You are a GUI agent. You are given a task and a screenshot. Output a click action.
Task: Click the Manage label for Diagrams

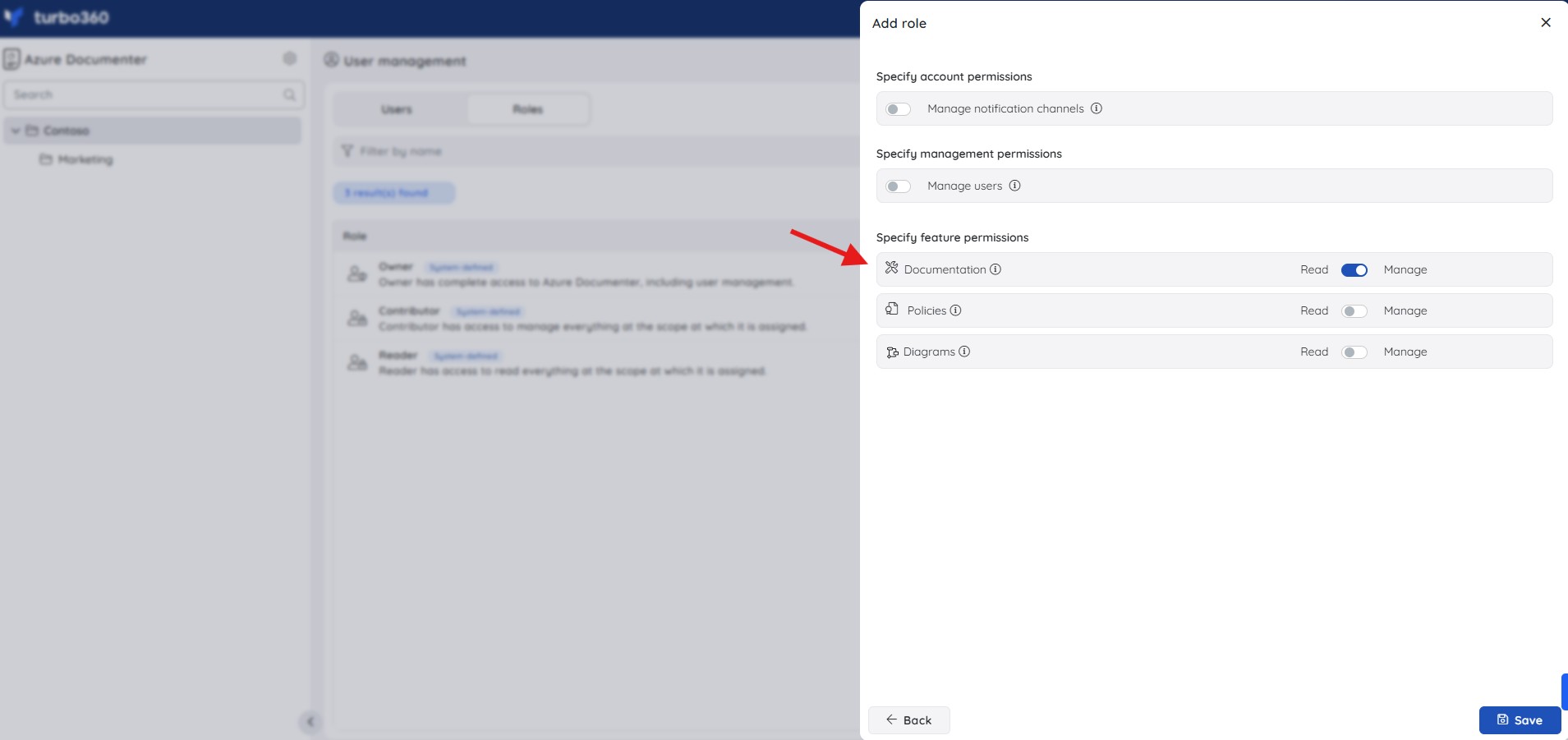(x=1405, y=352)
